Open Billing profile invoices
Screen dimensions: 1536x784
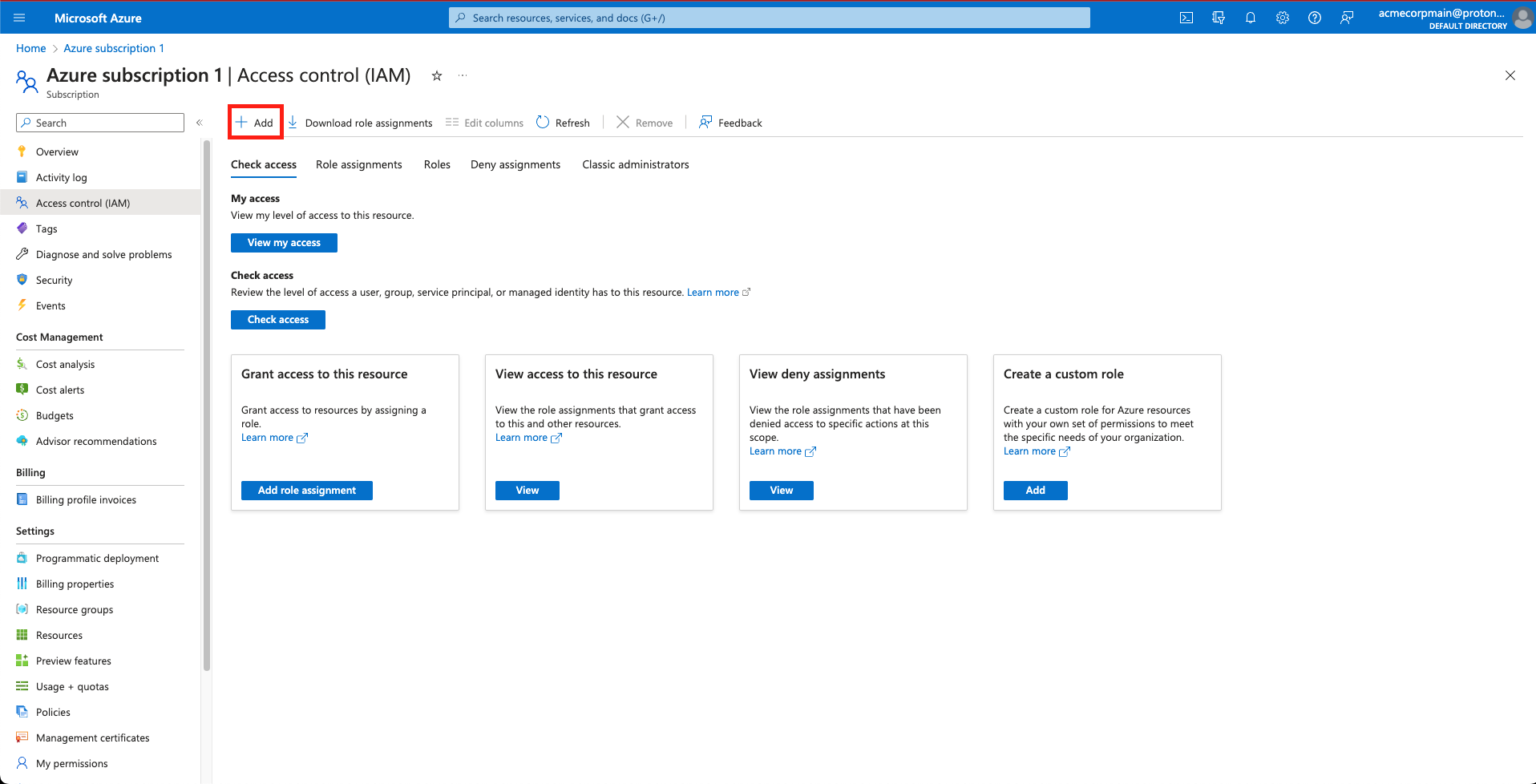coord(100,499)
